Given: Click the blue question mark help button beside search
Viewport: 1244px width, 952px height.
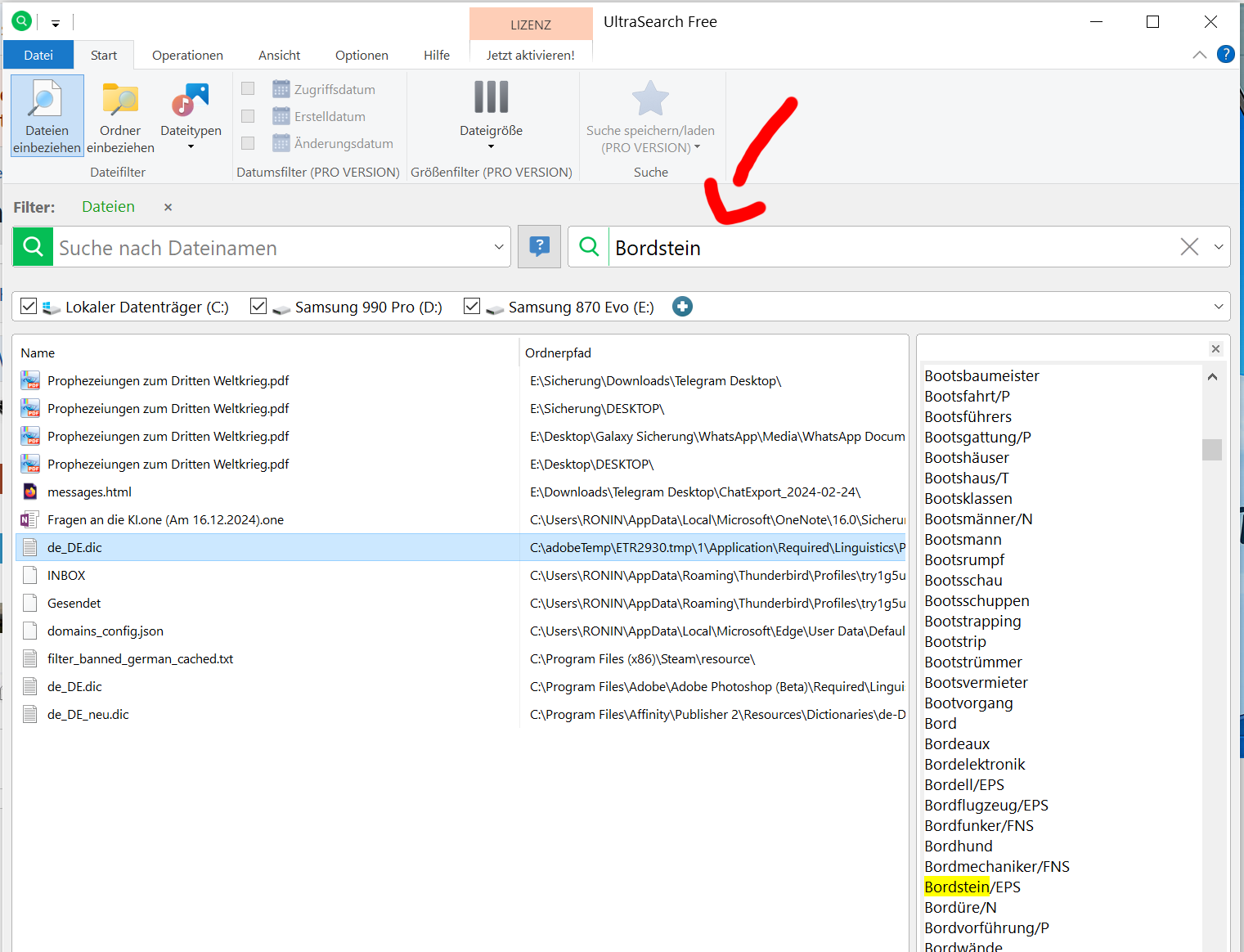Looking at the screenshot, I should click(539, 246).
